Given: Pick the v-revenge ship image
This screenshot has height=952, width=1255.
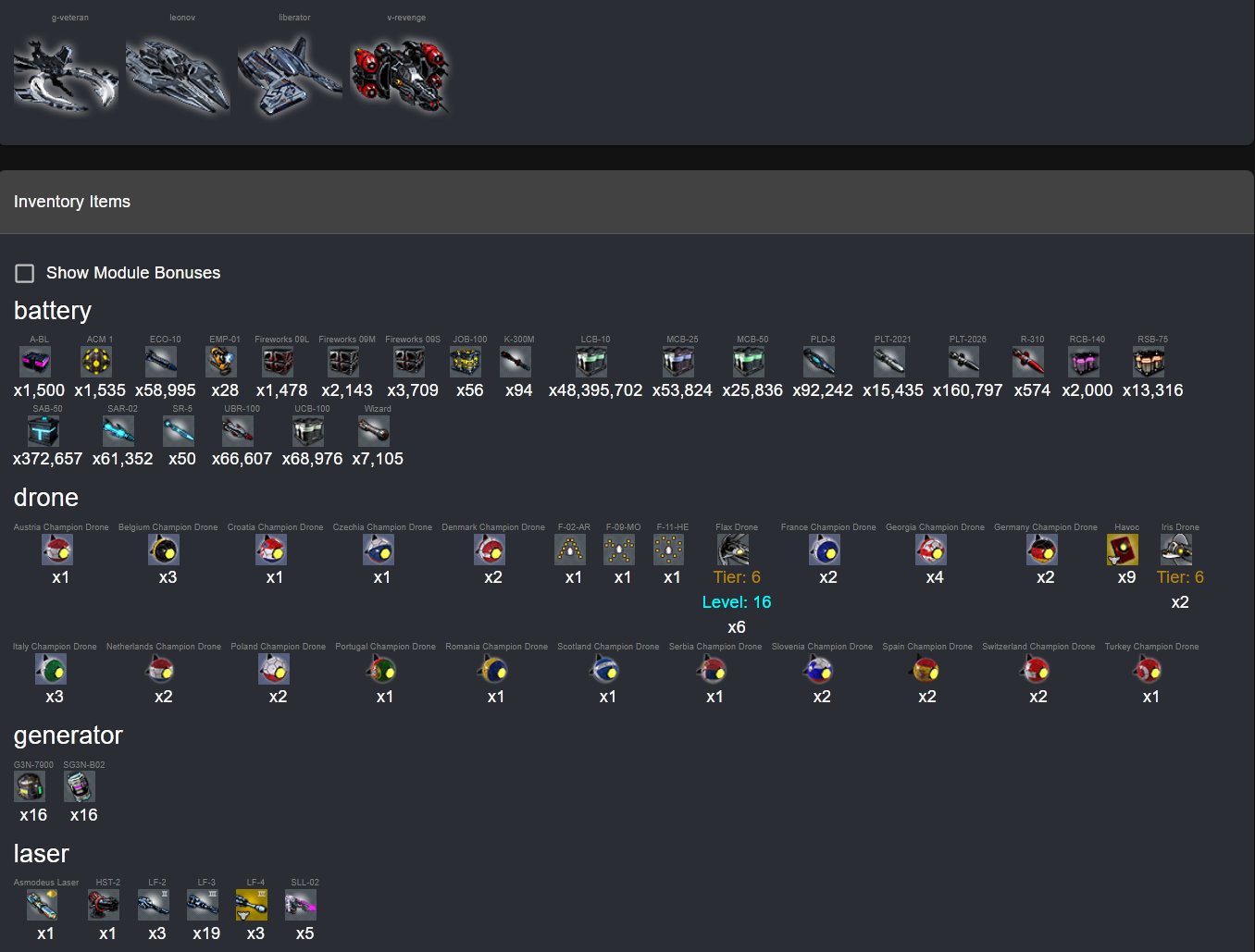Looking at the screenshot, I should 402,76.
